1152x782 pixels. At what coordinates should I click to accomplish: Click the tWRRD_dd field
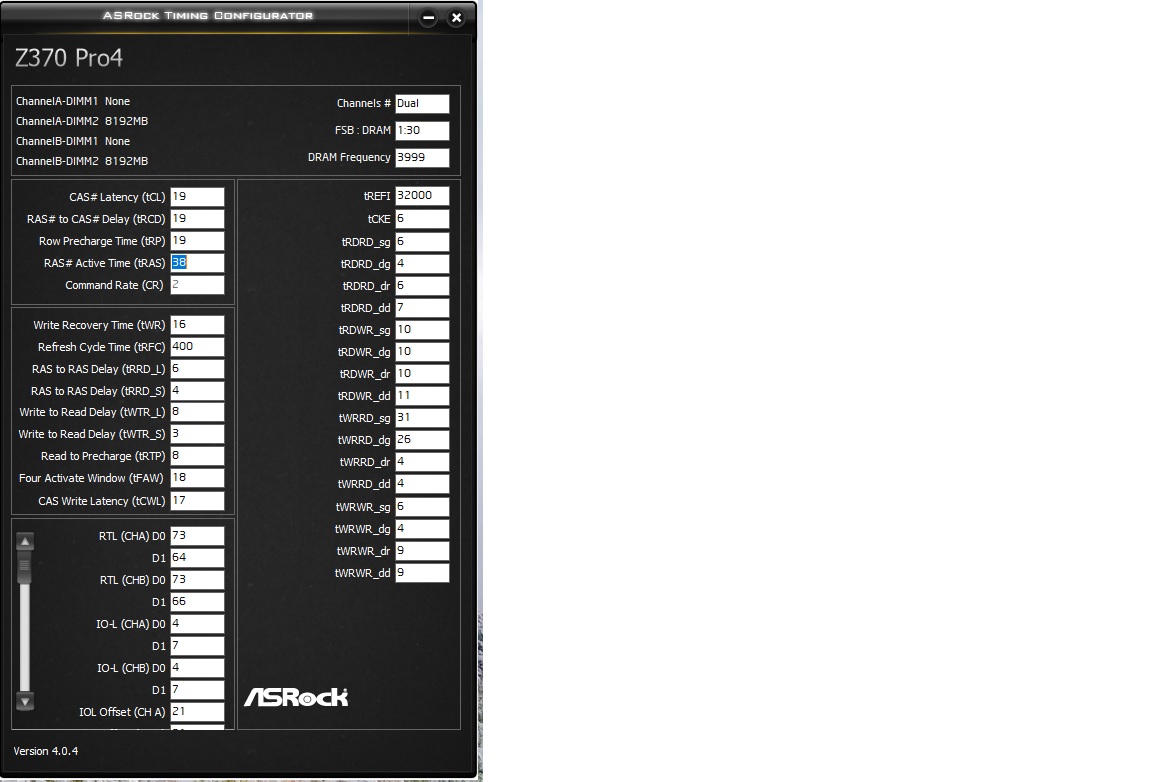click(x=422, y=484)
